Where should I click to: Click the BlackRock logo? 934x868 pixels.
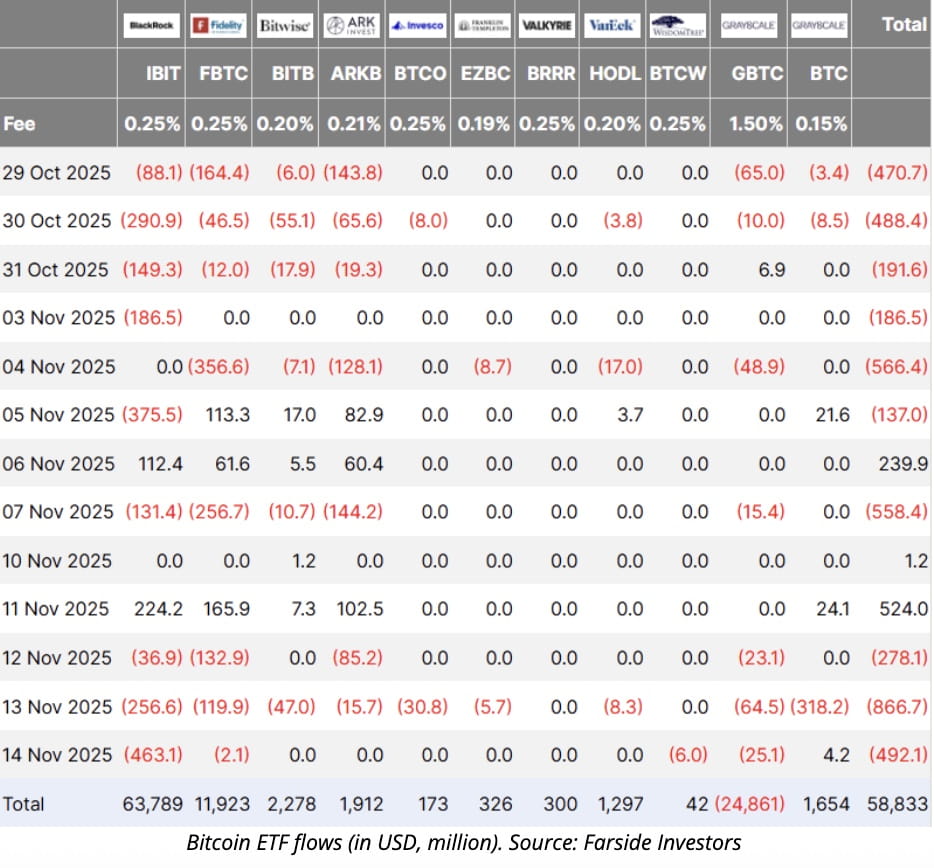click(152, 25)
